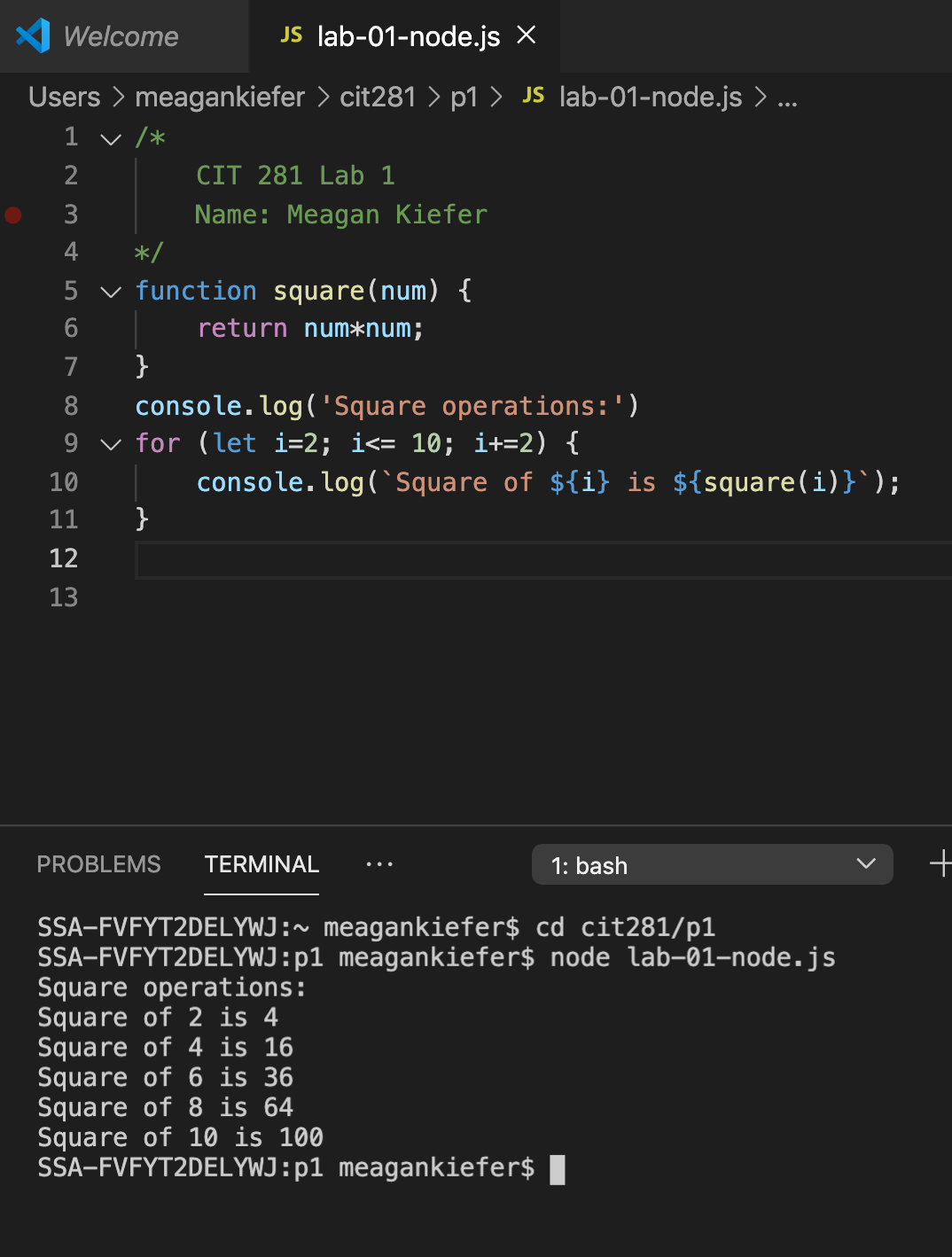Click the JS file icon in the tab

point(292,35)
